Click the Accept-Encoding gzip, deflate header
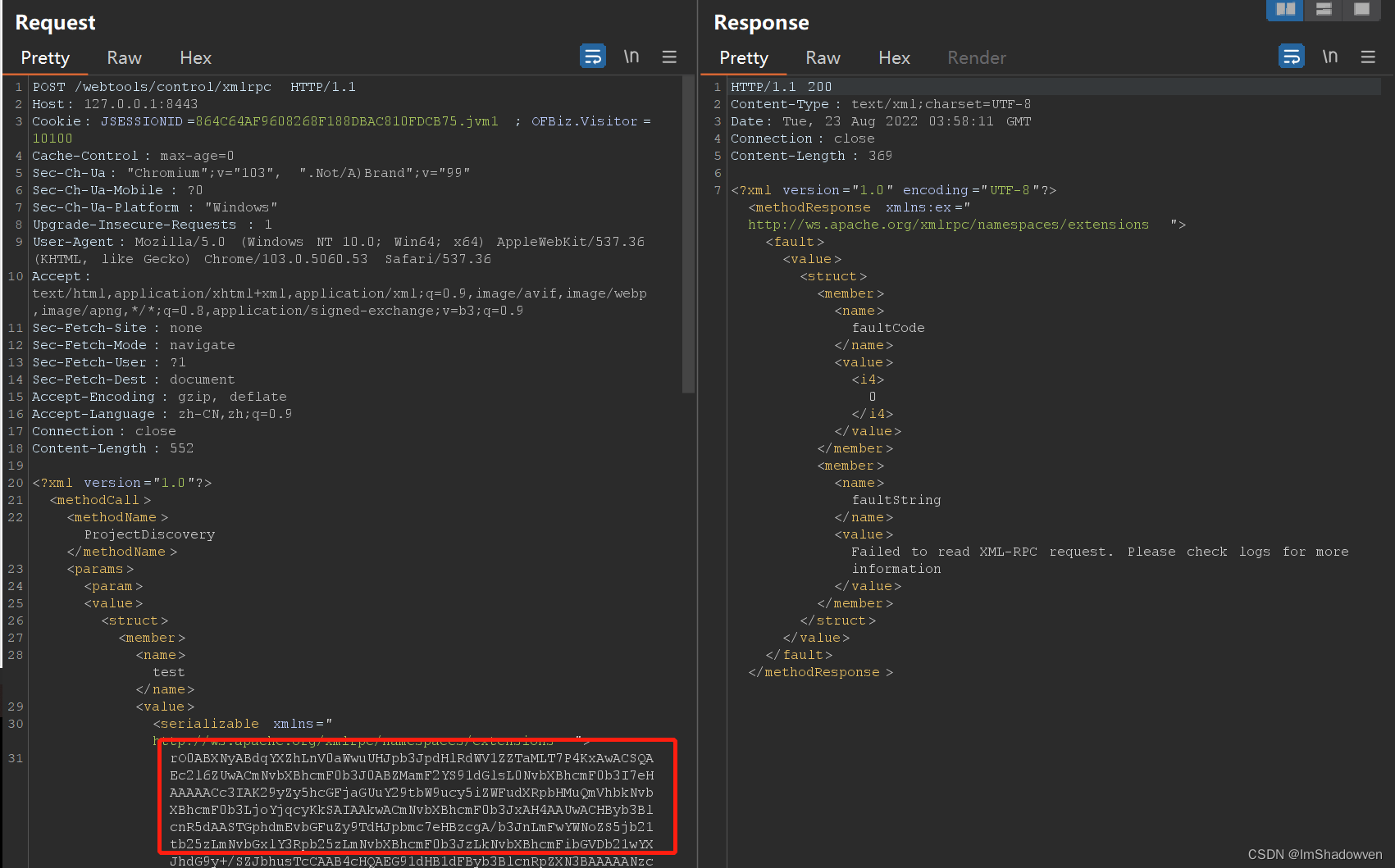Viewport: 1395px width, 868px height. (159, 397)
